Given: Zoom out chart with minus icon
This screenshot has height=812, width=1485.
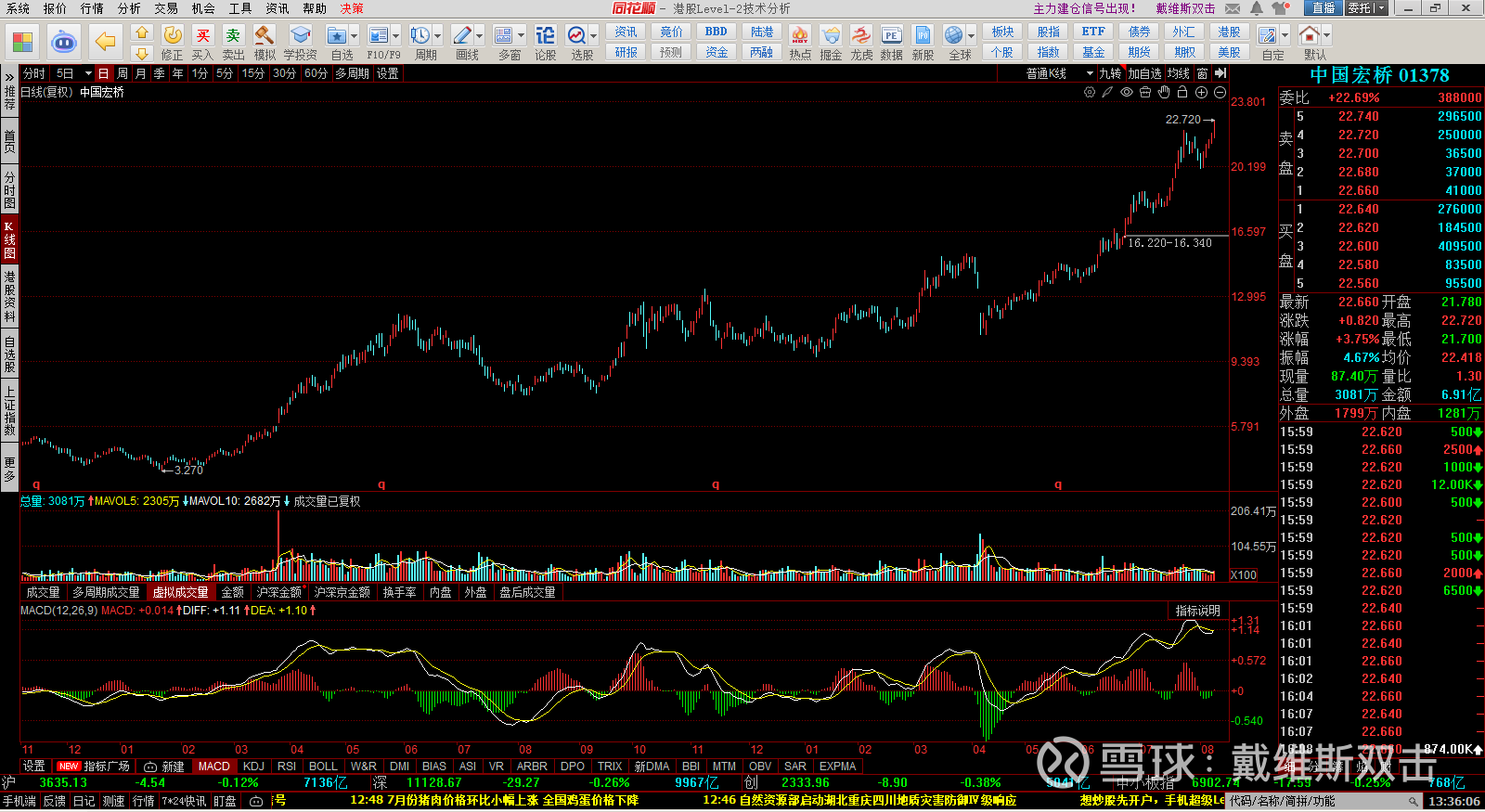Looking at the screenshot, I should pyautogui.click(x=1220, y=92).
